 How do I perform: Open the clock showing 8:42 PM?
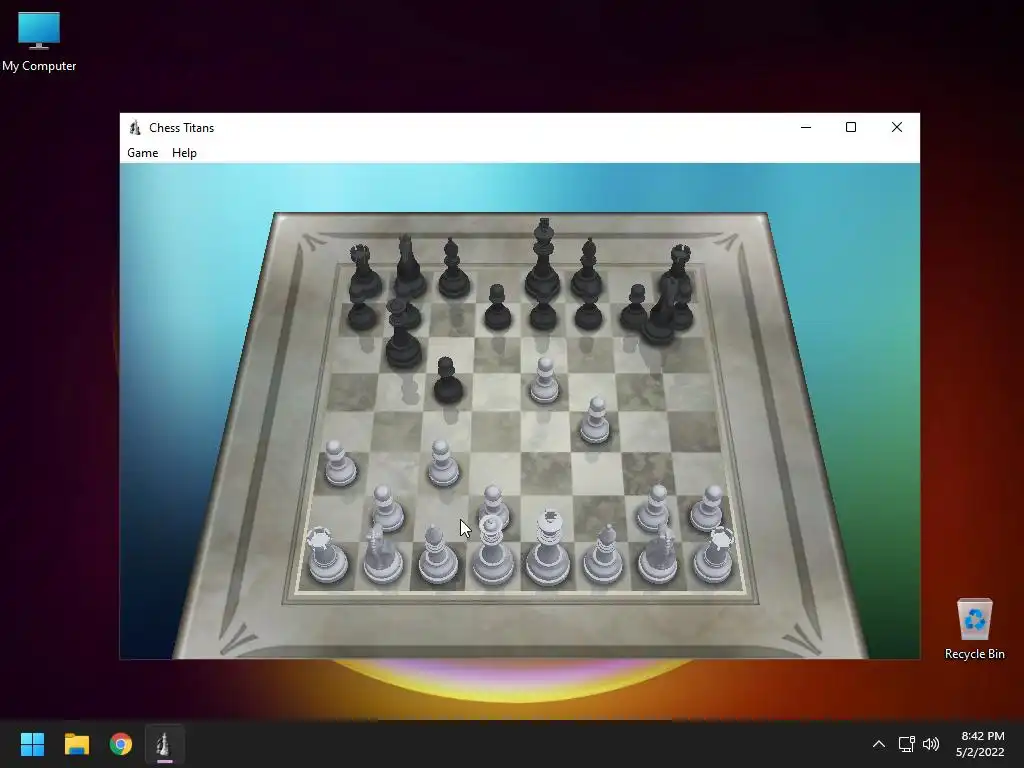pos(980,744)
